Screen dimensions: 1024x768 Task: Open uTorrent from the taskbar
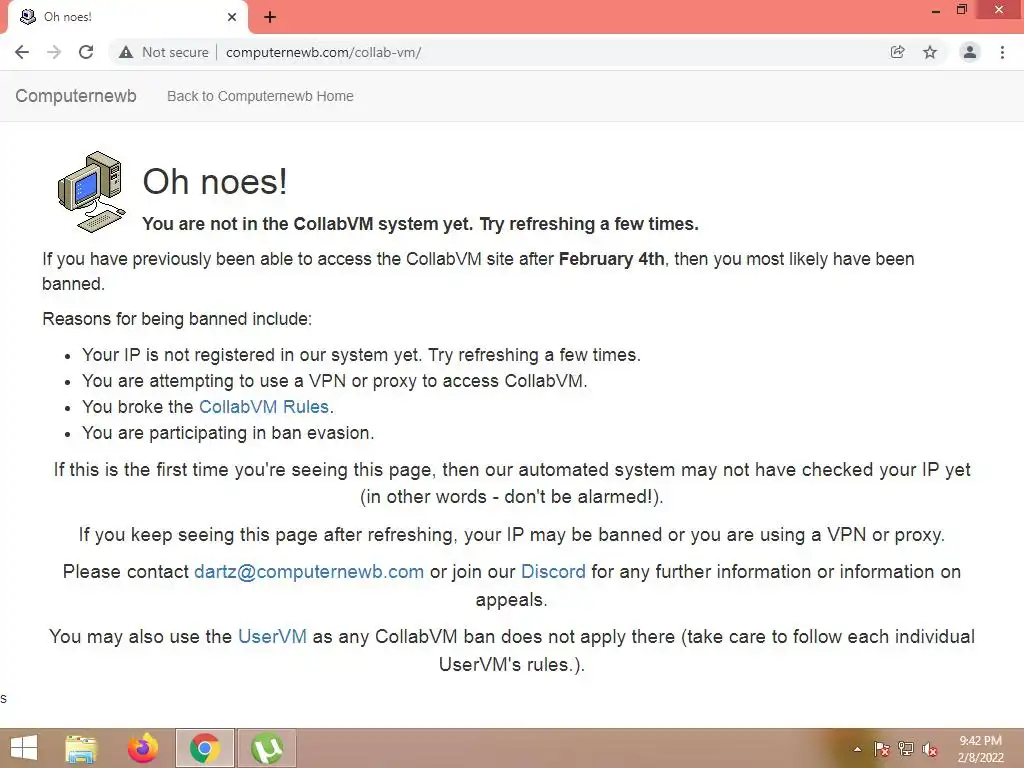coord(266,748)
